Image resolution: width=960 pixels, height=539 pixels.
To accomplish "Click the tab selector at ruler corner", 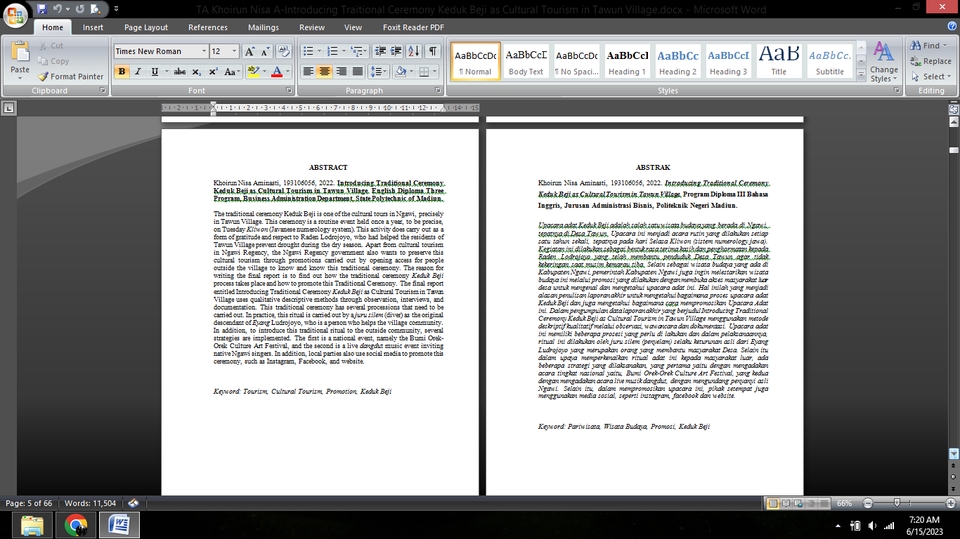I will tap(9, 108).
